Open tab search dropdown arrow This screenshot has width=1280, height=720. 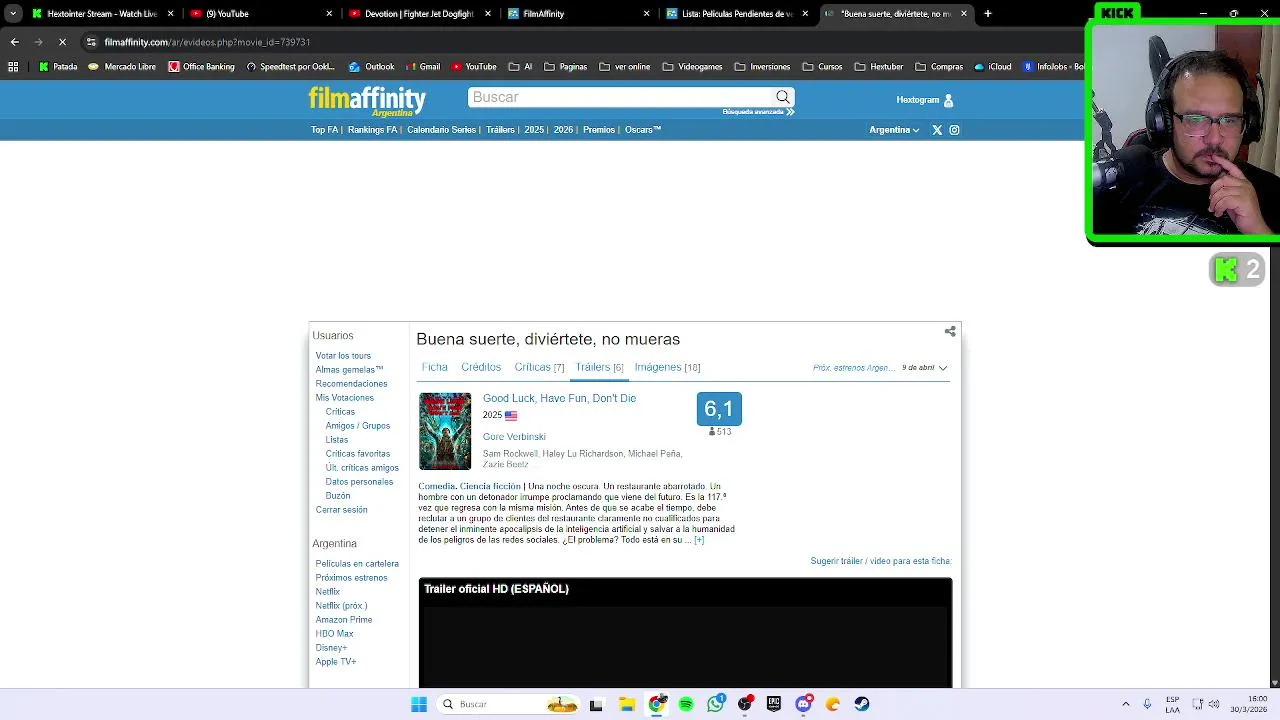point(13,14)
